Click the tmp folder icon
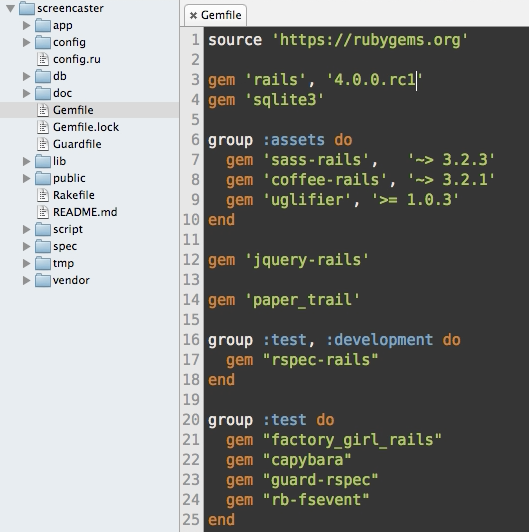The height and width of the screenshot is (532, 529). coord(43,263)
